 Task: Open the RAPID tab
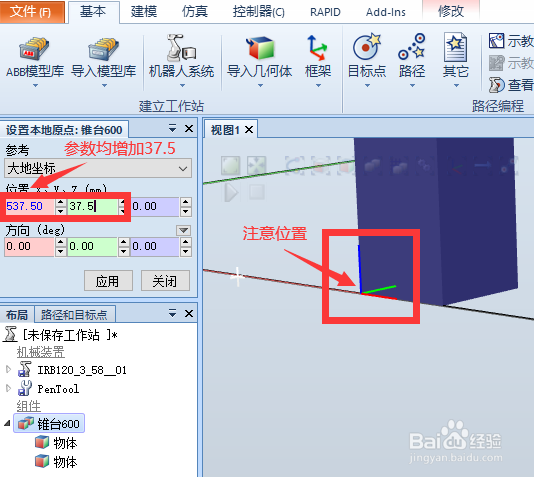(325, 12)
